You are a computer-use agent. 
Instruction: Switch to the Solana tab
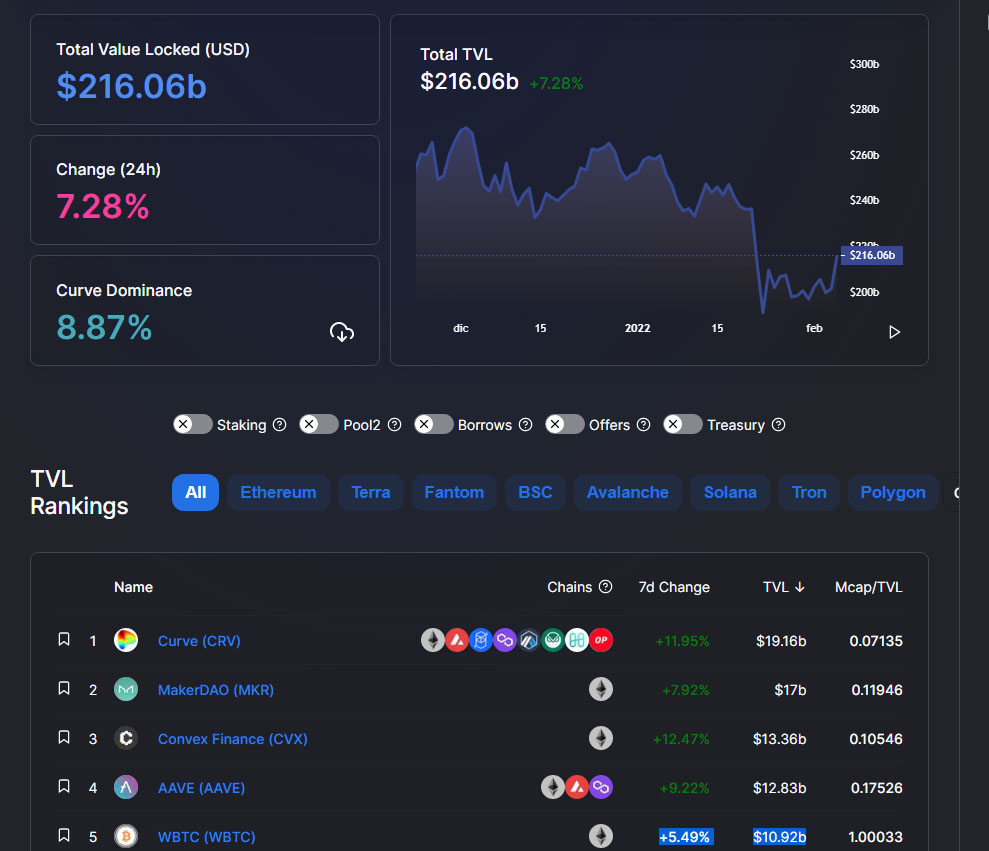point(730,492)
